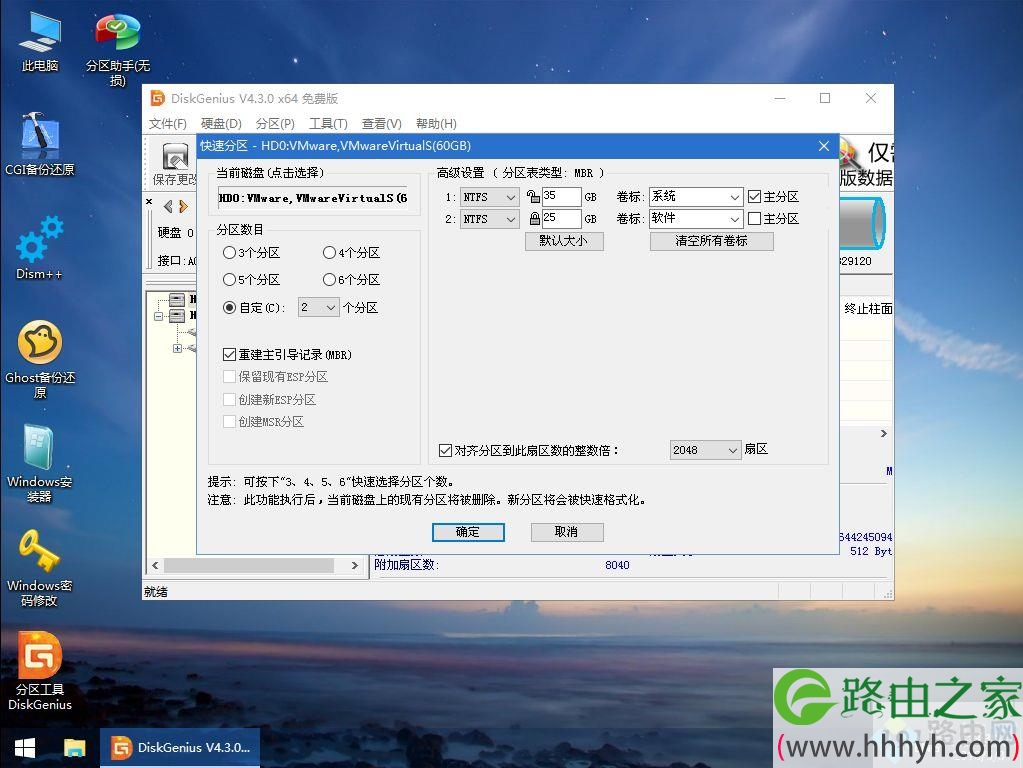Open File Explorer from the taskbar
The image size is (1023, 768).
click(x=74, y=748)
